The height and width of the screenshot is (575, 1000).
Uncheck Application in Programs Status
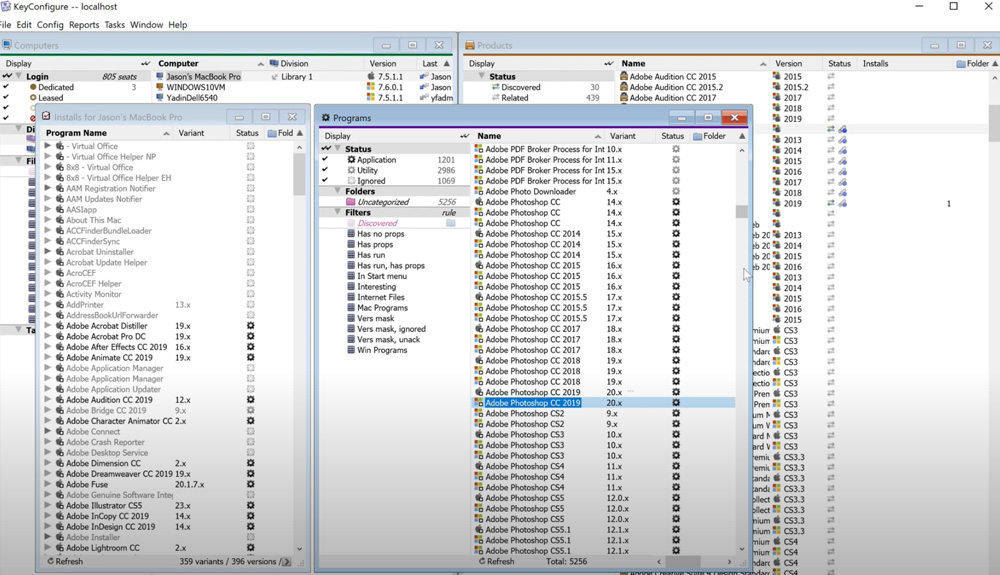pos(325,159)
